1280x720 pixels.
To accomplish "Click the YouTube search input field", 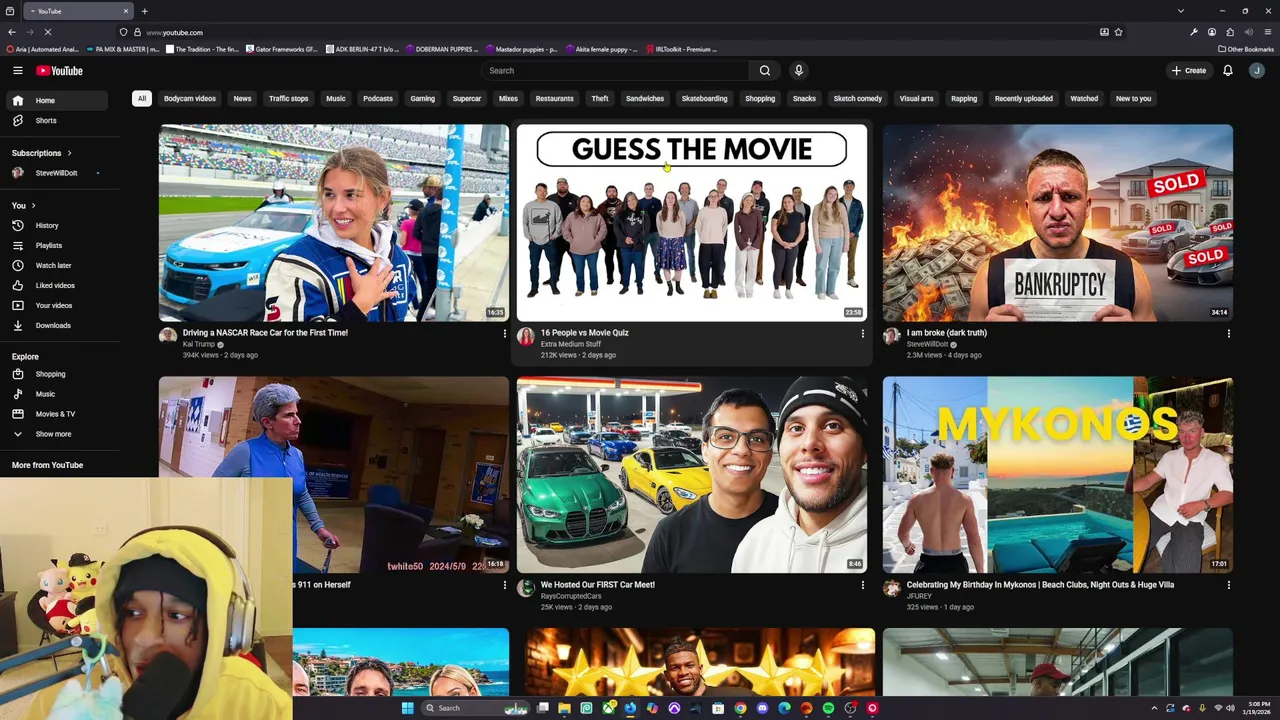I will (x=615, y=70).
